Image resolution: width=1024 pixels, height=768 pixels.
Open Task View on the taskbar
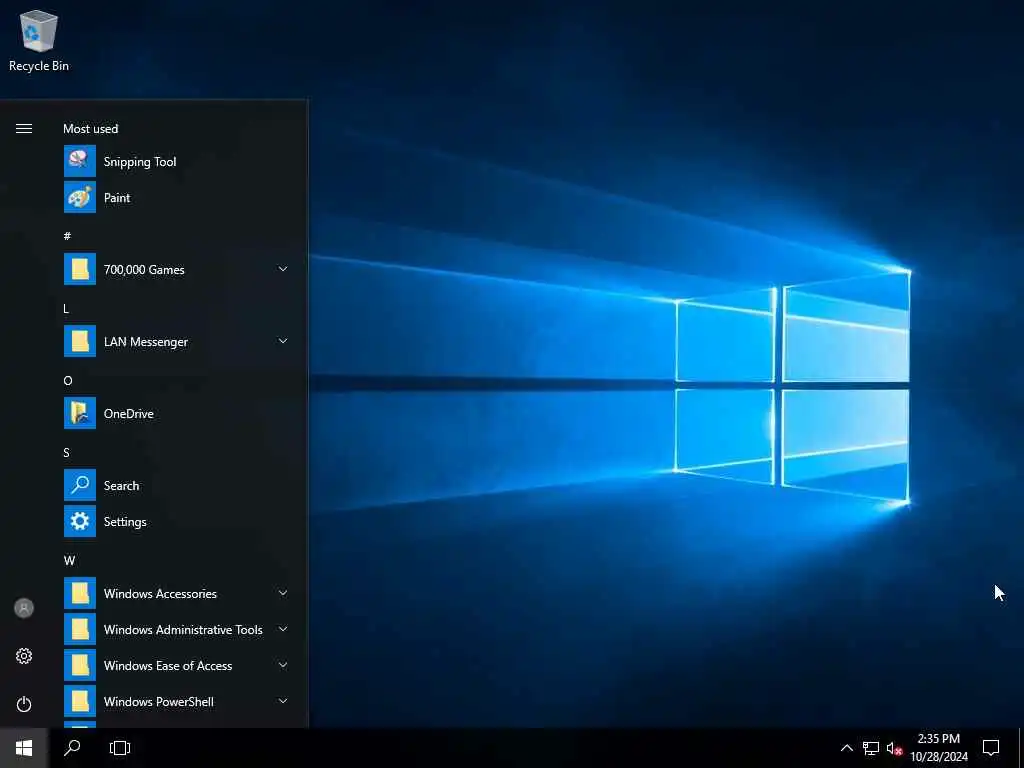tap(120, 748)
